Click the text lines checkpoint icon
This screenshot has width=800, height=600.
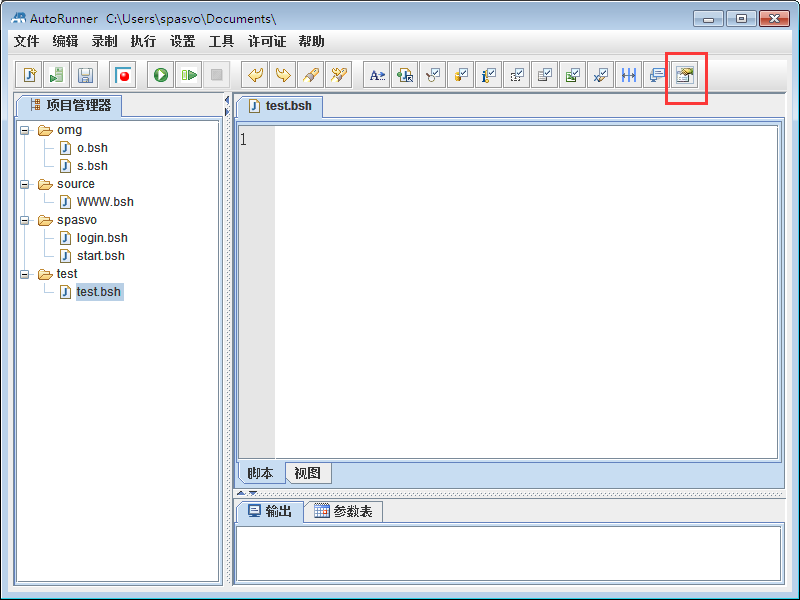pos(545,76)
